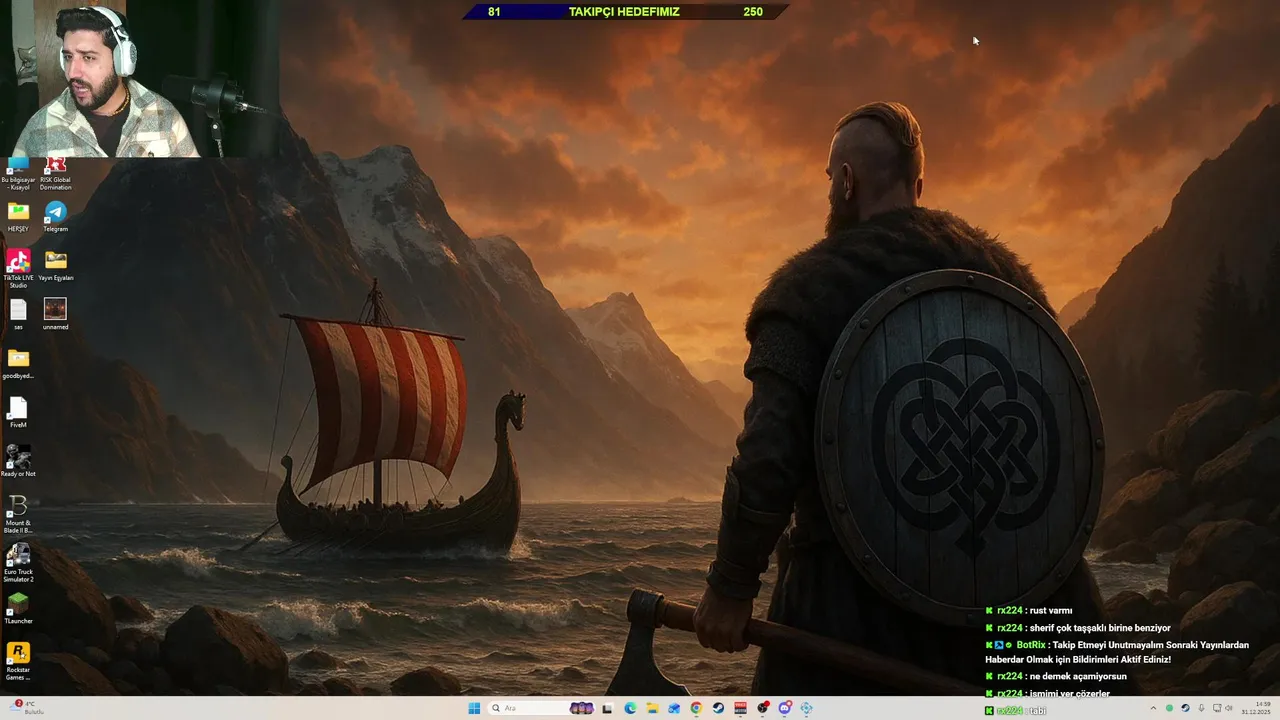Click the microphone tray icon
The height and width of the screenshot is (720, 1280).
[x=1201, y=708]
